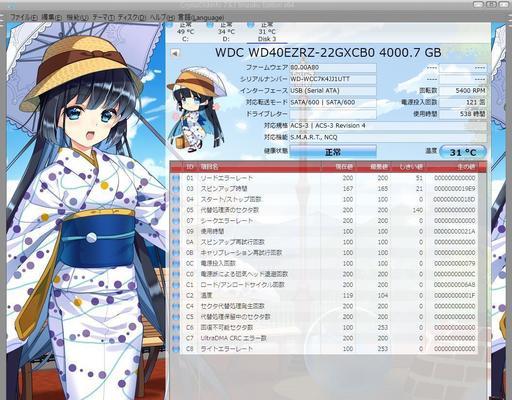Click the status icon of row 03 スピンアップ時間

point(176,189)
